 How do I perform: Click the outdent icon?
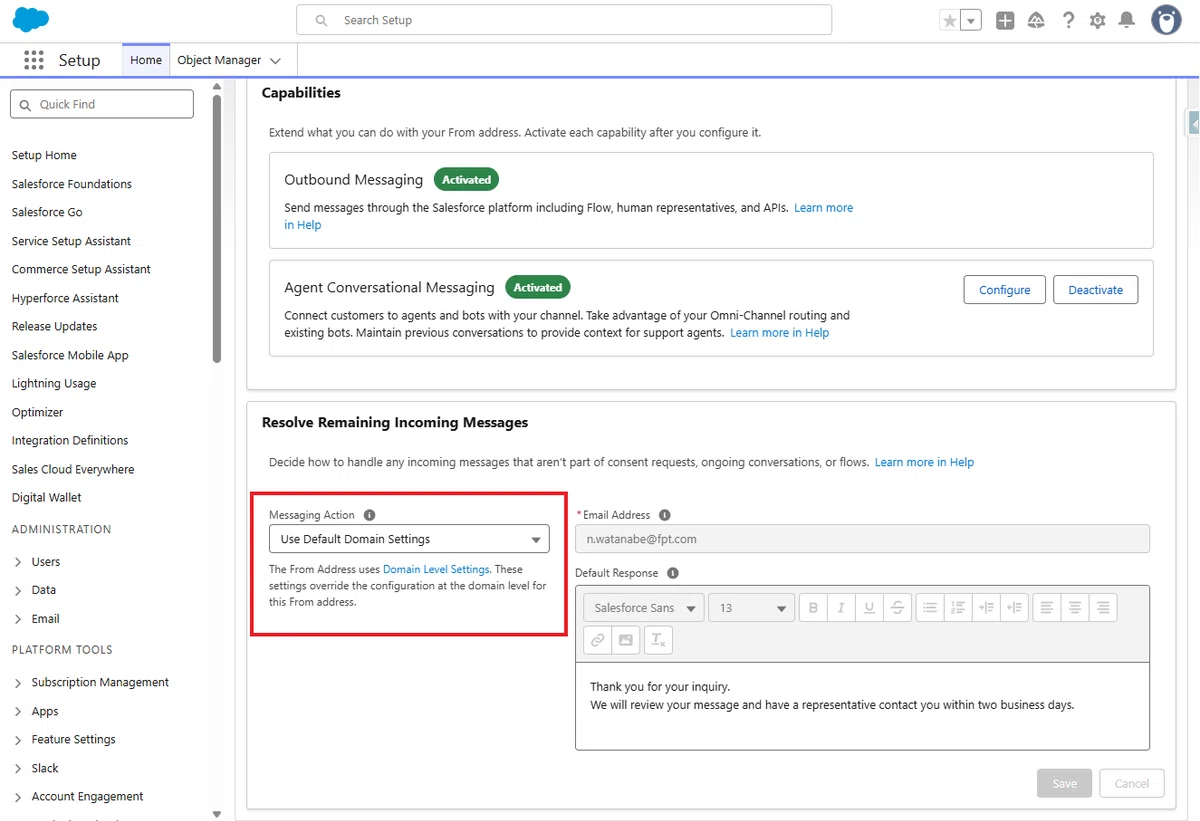pos(1014,608)
